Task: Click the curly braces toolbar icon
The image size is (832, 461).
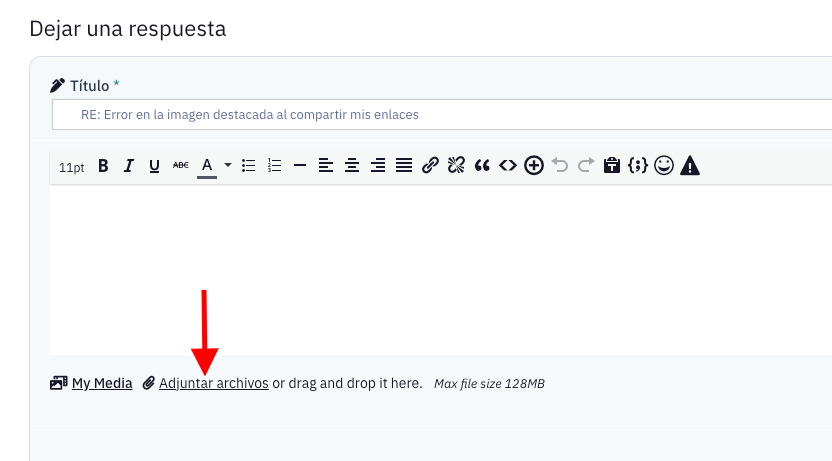Action: click(x=638, y=166)
